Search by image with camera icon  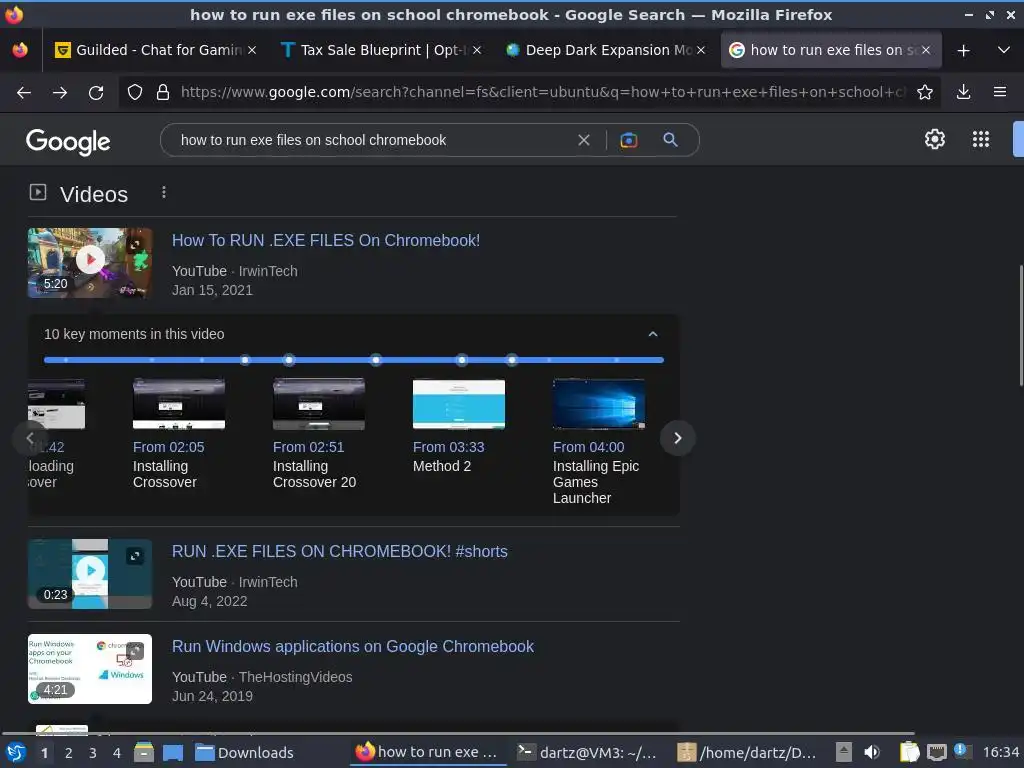(628, 140)
